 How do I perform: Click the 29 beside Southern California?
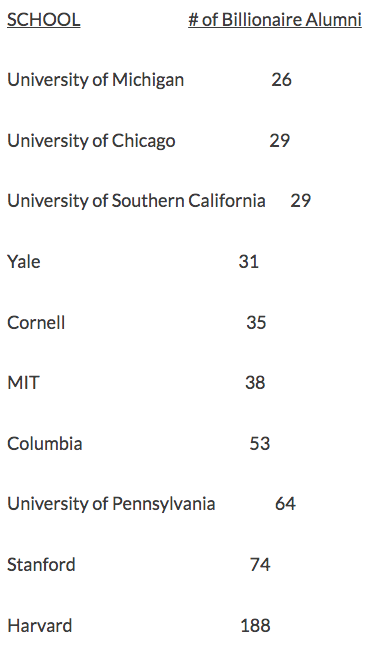pos(301,201)
